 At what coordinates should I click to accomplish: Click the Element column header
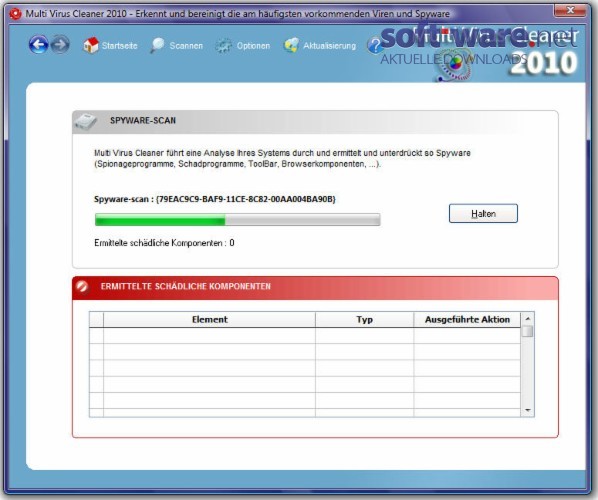[x=209, y=320]
